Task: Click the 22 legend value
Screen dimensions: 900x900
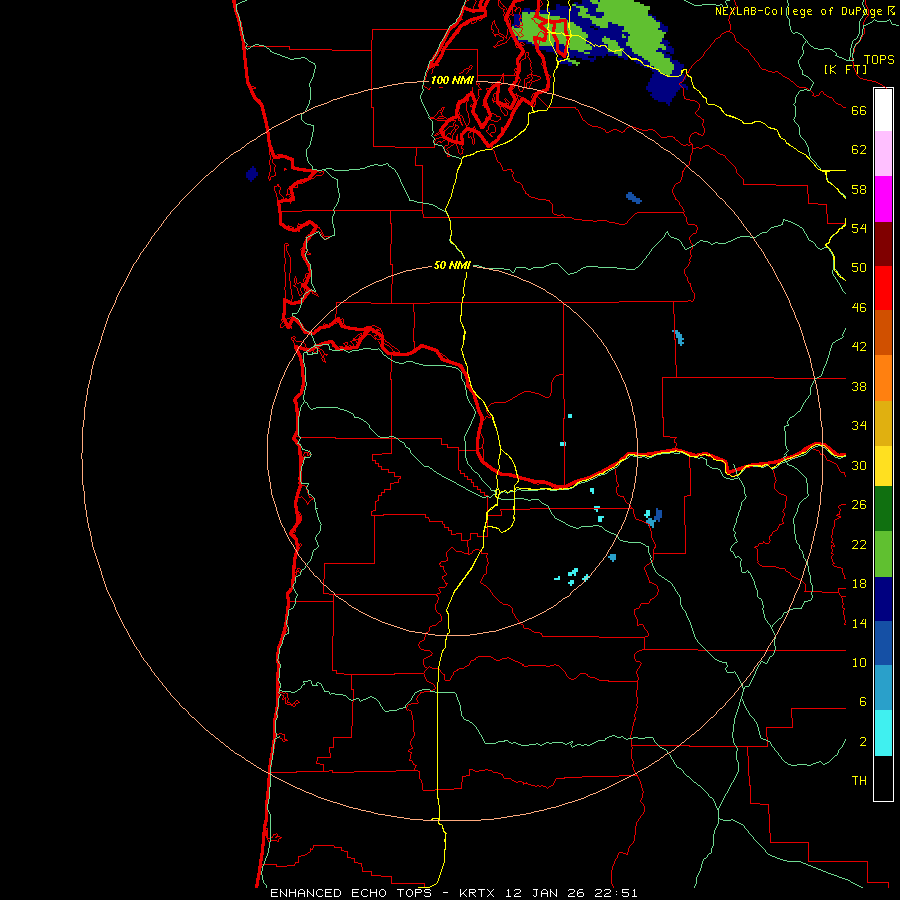Action: pyautogui.click(x=859, y=544)
